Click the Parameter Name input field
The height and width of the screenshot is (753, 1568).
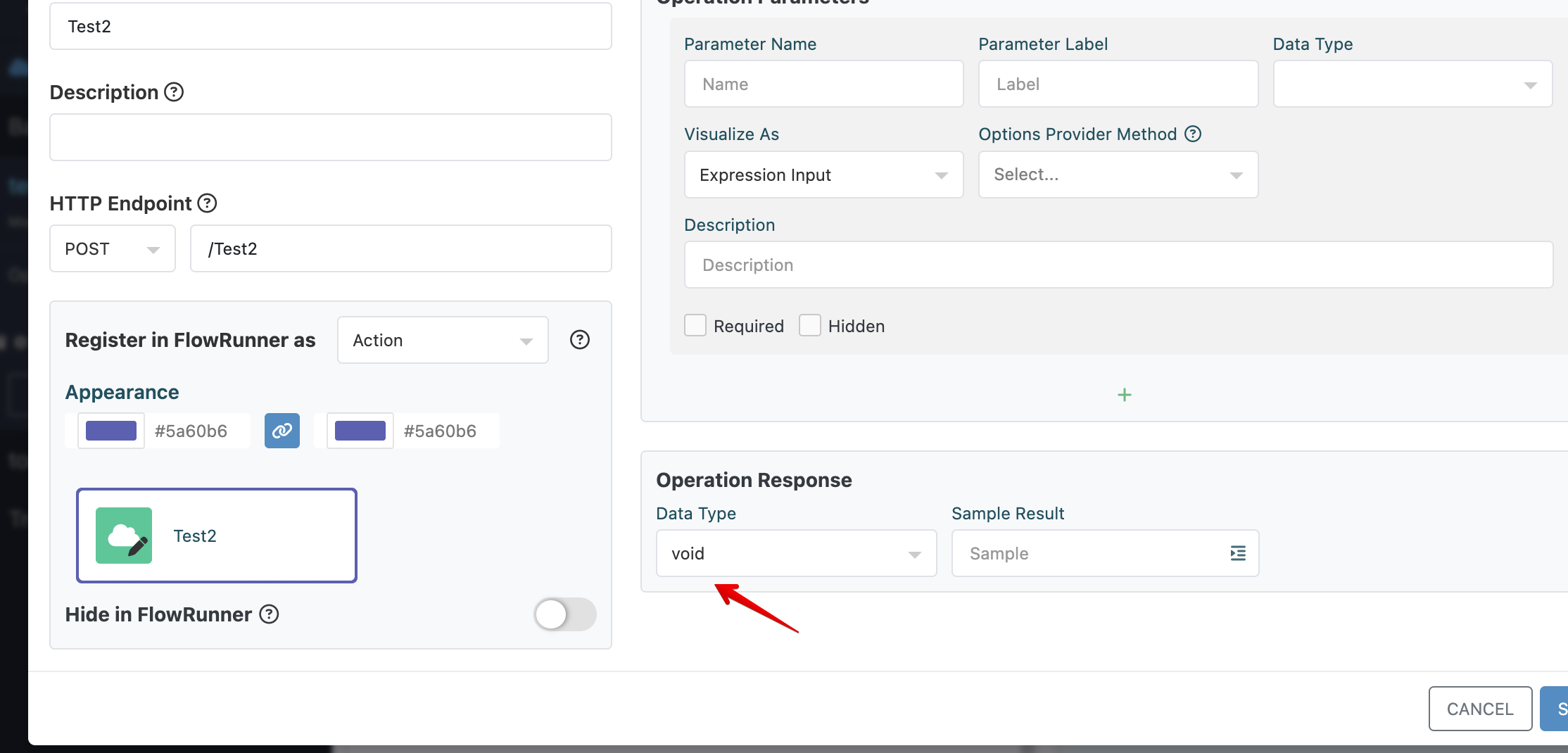click(823, 84)
